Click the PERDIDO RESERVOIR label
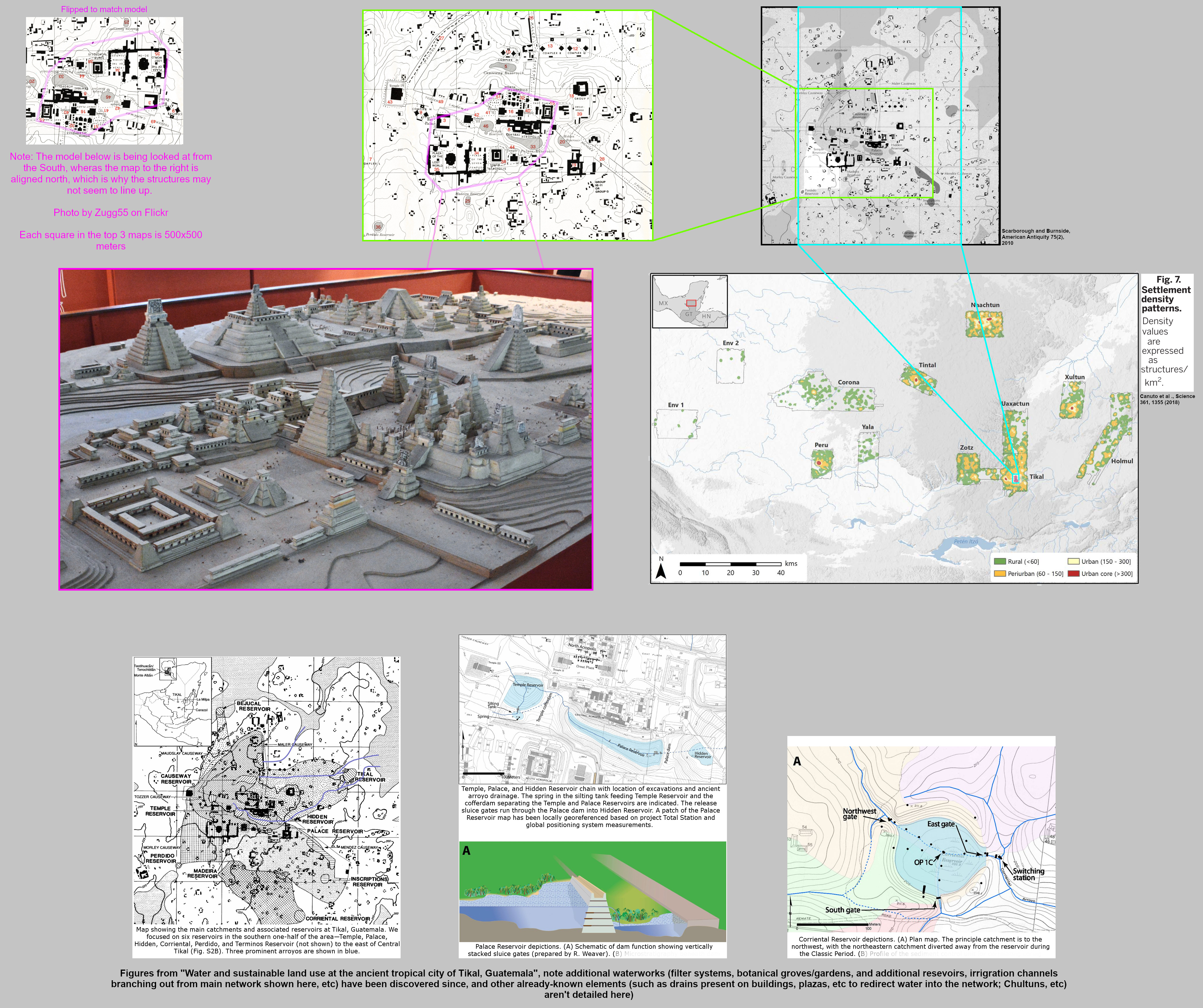 click(x=162, y=859)
